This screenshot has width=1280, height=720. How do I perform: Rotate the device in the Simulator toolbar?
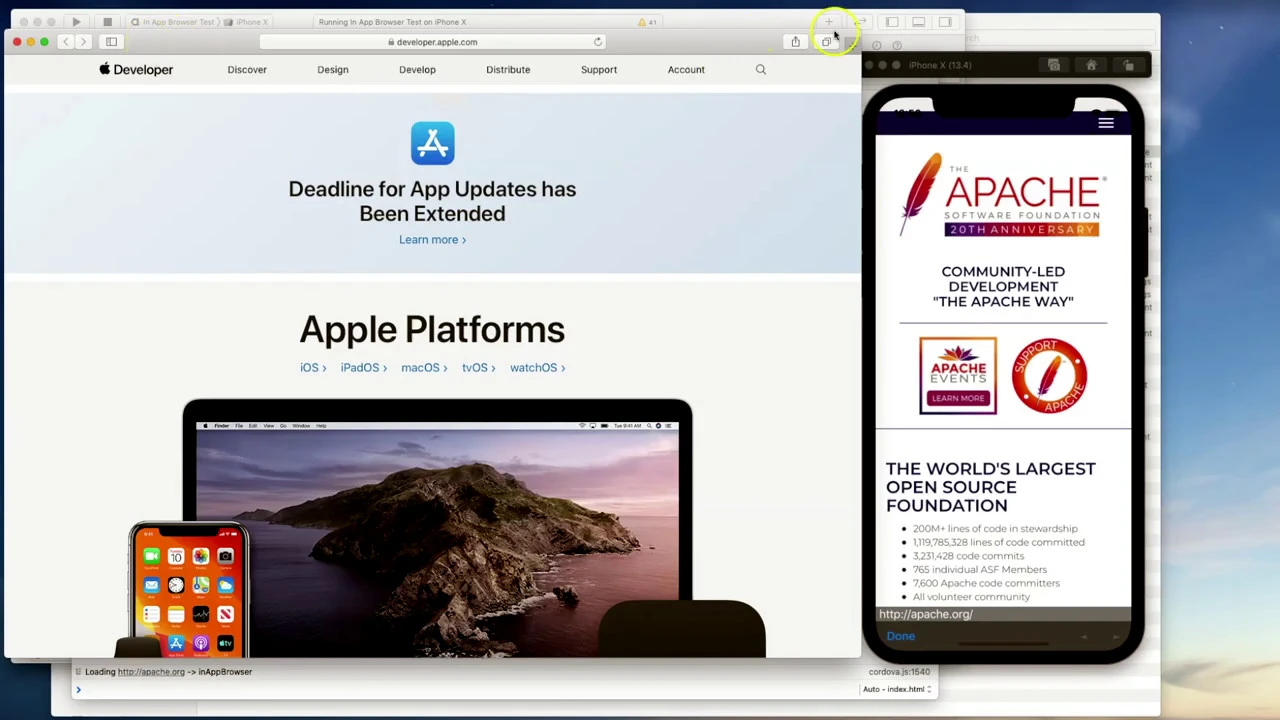point(1128,66)
